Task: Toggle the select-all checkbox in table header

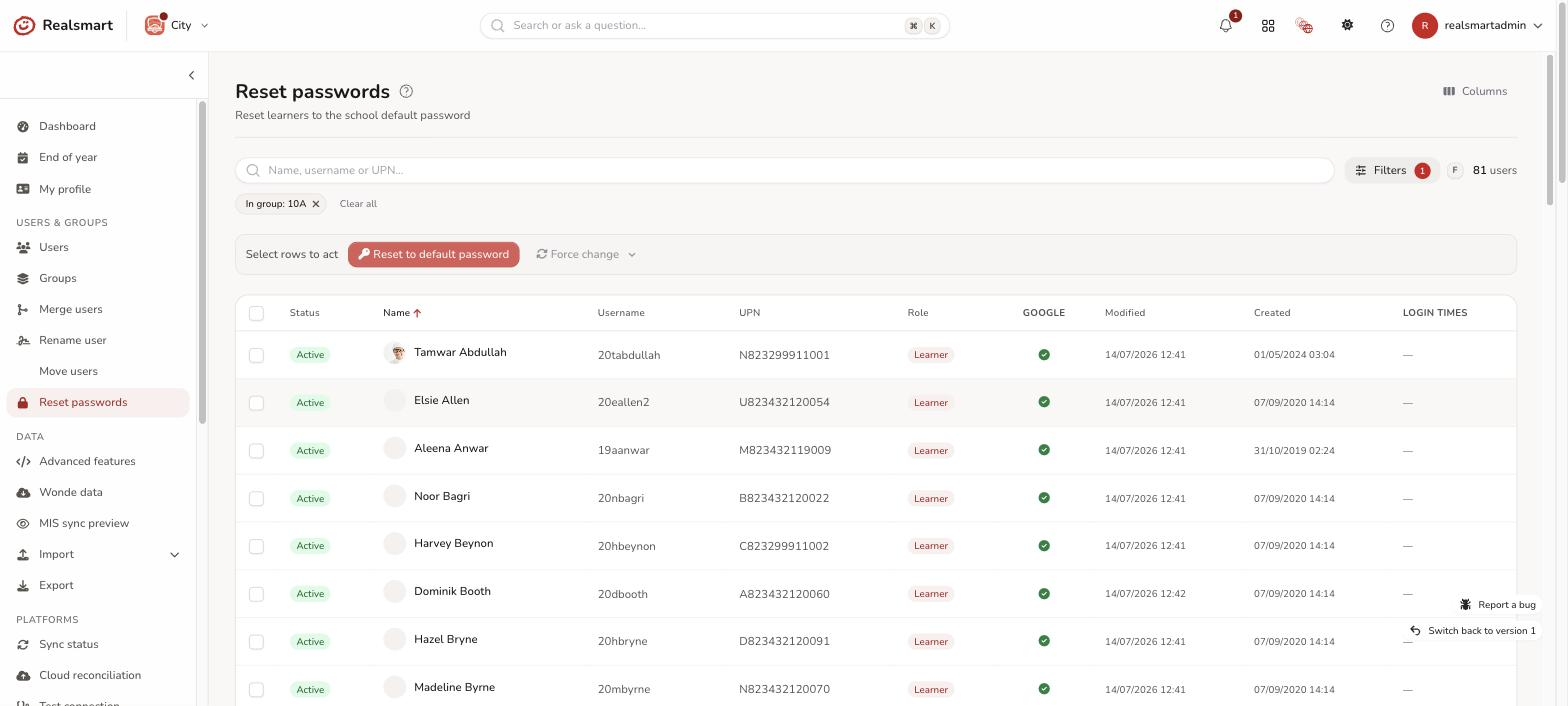Action: pos(256,313)
